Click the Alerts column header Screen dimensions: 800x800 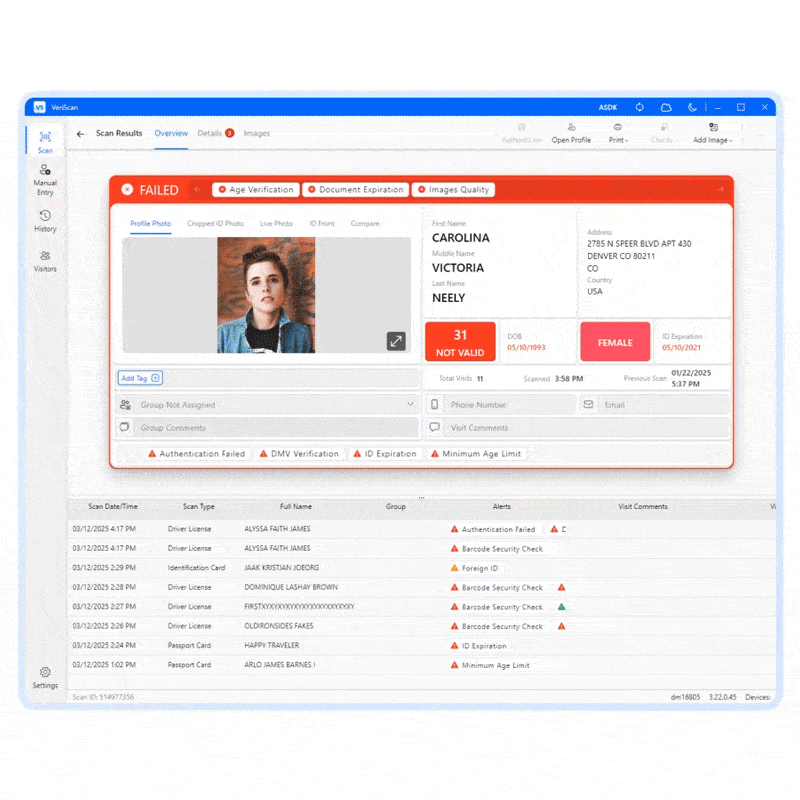pos(502,507)
